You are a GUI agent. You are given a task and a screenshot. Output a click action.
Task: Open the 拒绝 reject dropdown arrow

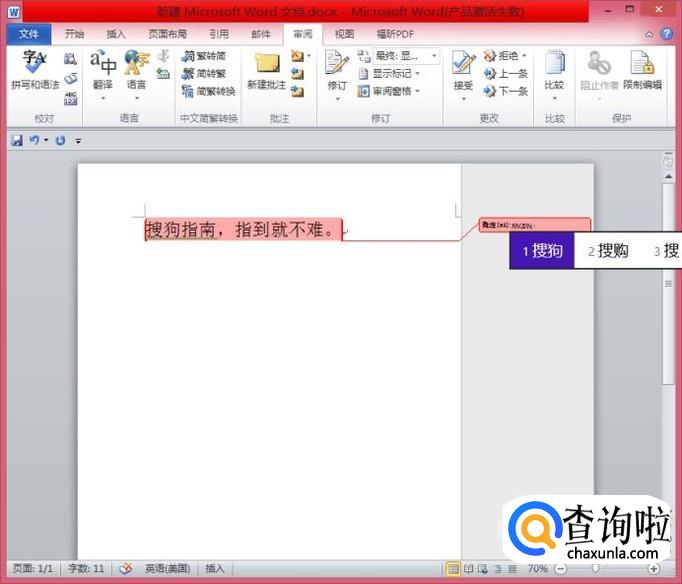524,56
